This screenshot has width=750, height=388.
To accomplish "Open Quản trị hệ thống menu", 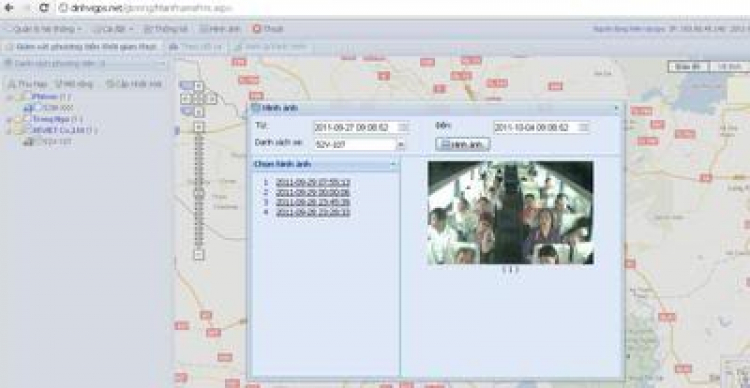I will [44, 29].
